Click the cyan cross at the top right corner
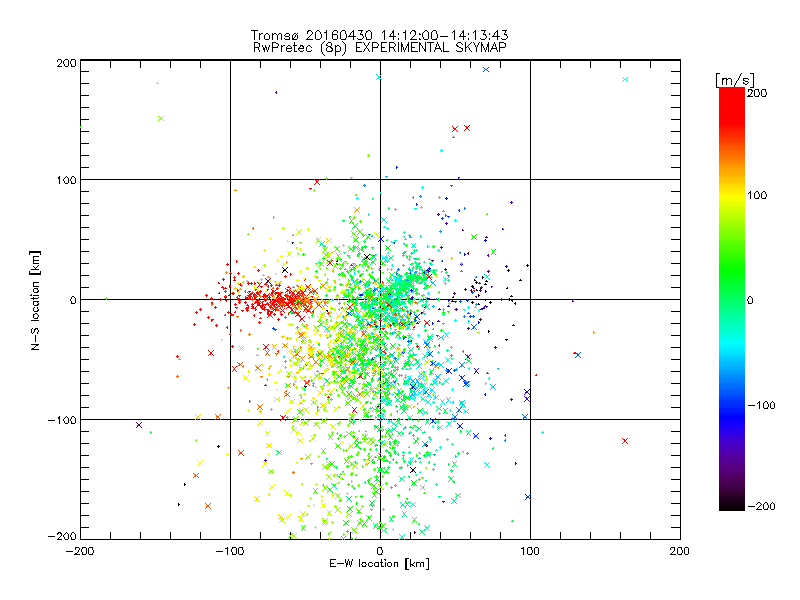 coord(625,80)
